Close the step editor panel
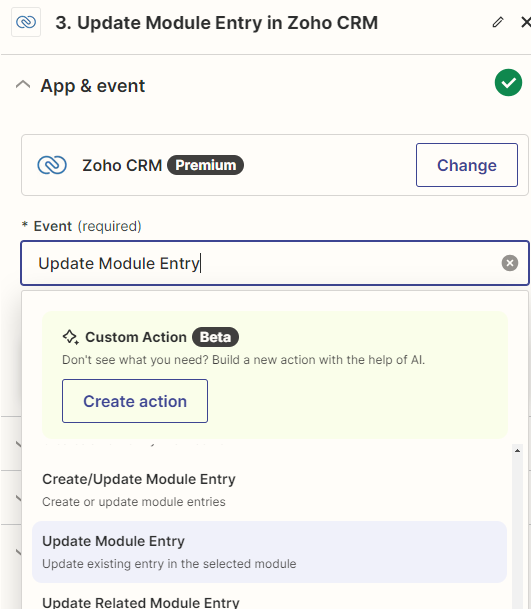Image resolution: width=531 pixels, height=609 pixels. 526,22
